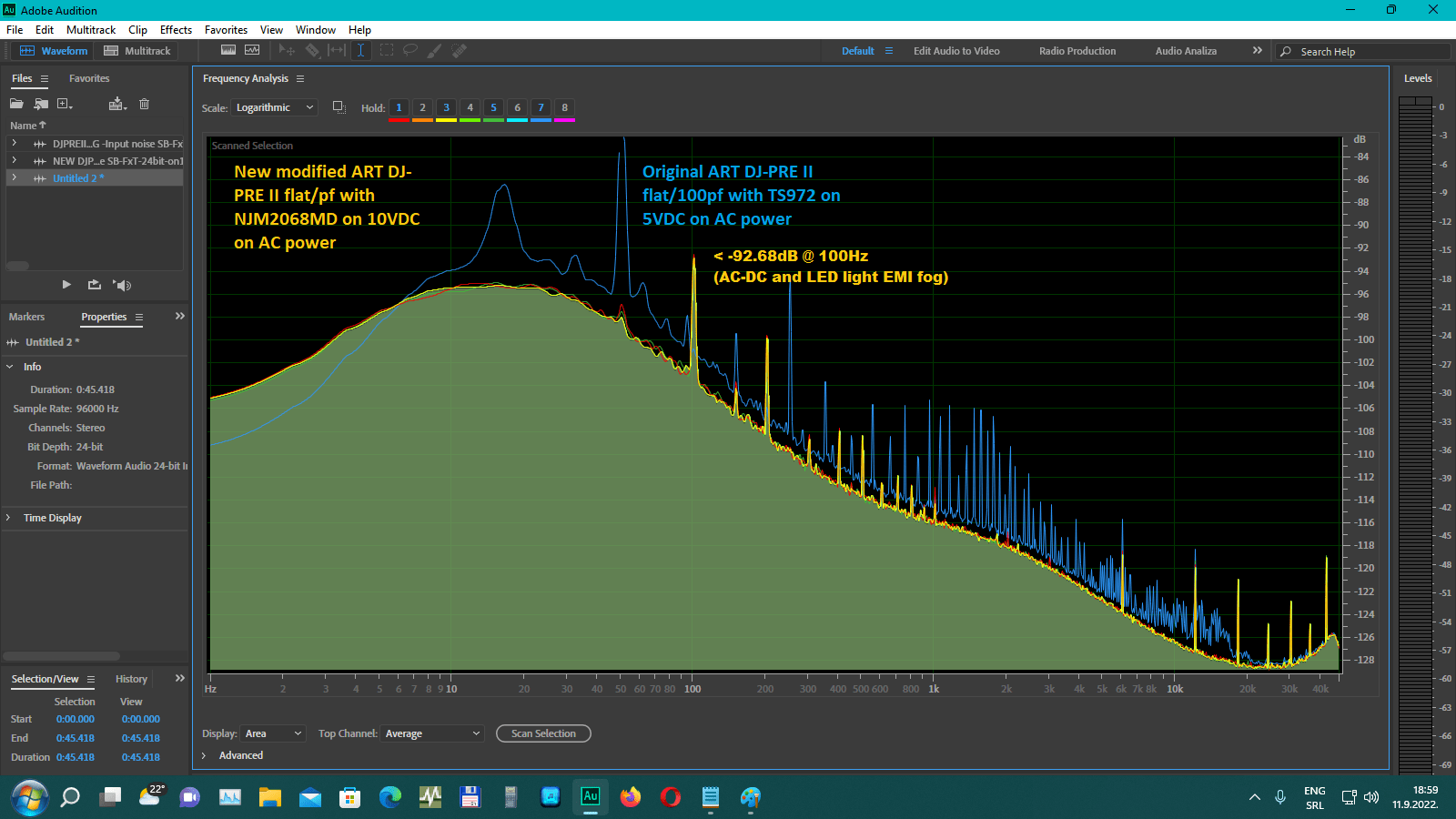
Task: Select the Marquee Selection tool
Action: (386, 50)
